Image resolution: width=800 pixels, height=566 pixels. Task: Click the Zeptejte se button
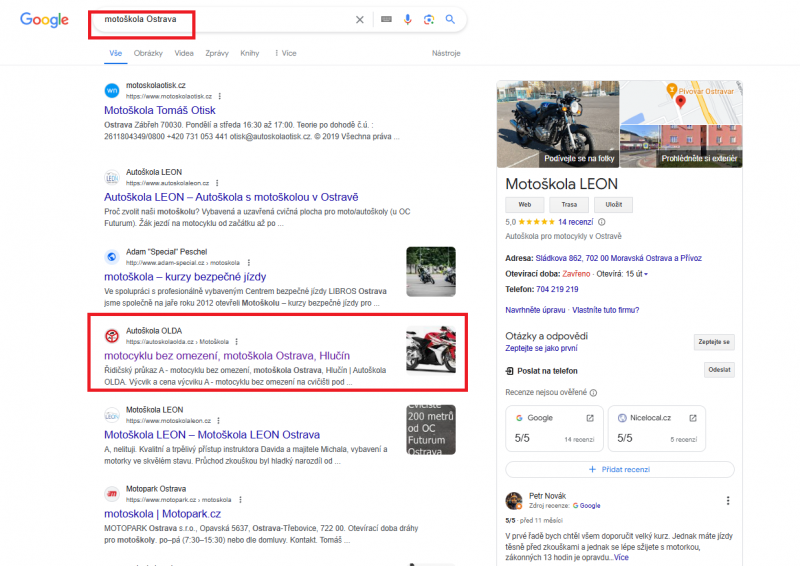pos(714,342)
